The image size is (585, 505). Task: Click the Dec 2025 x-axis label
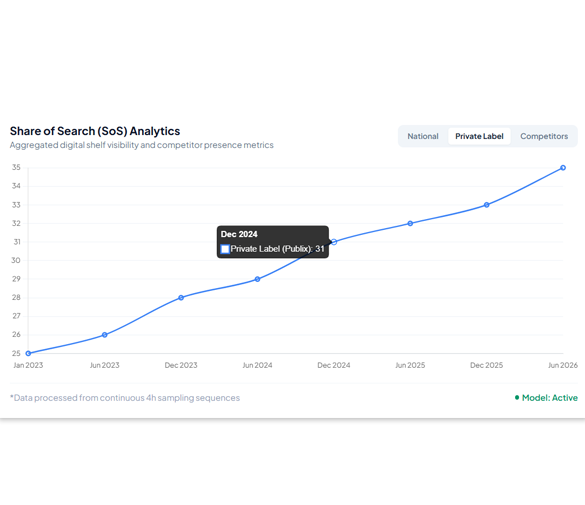coord(487,365)
